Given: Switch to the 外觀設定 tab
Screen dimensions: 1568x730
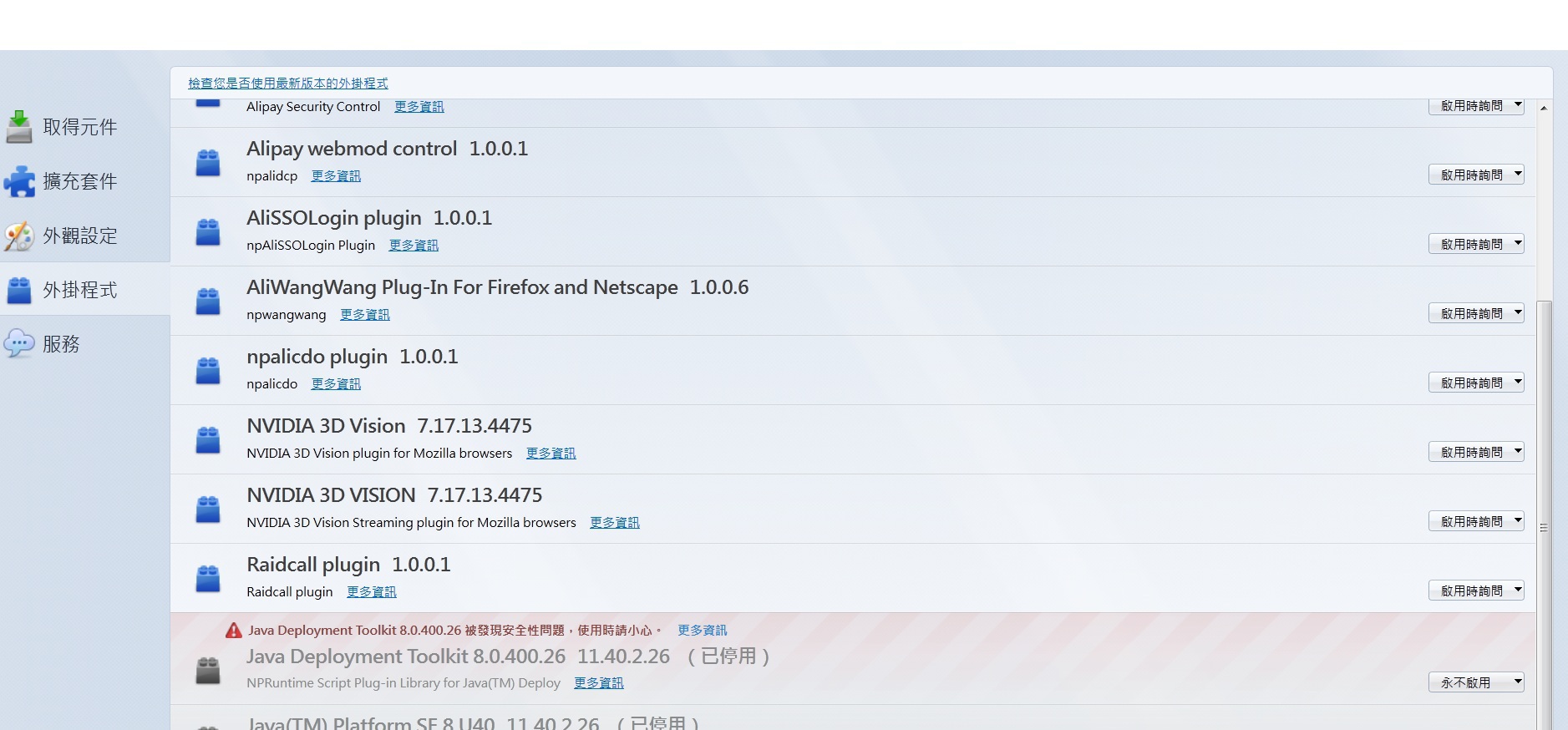Looking at the screenshot, I should (85, 236).
